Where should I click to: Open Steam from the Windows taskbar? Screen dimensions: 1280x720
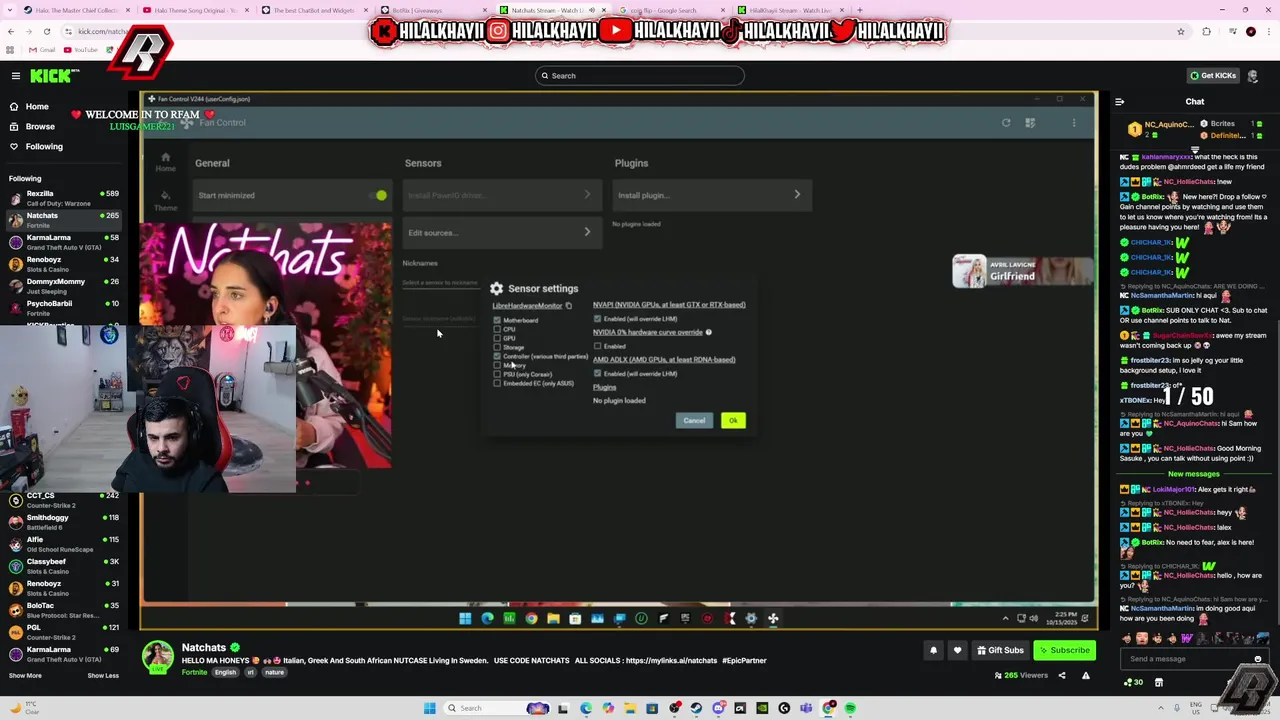(696, 708)
